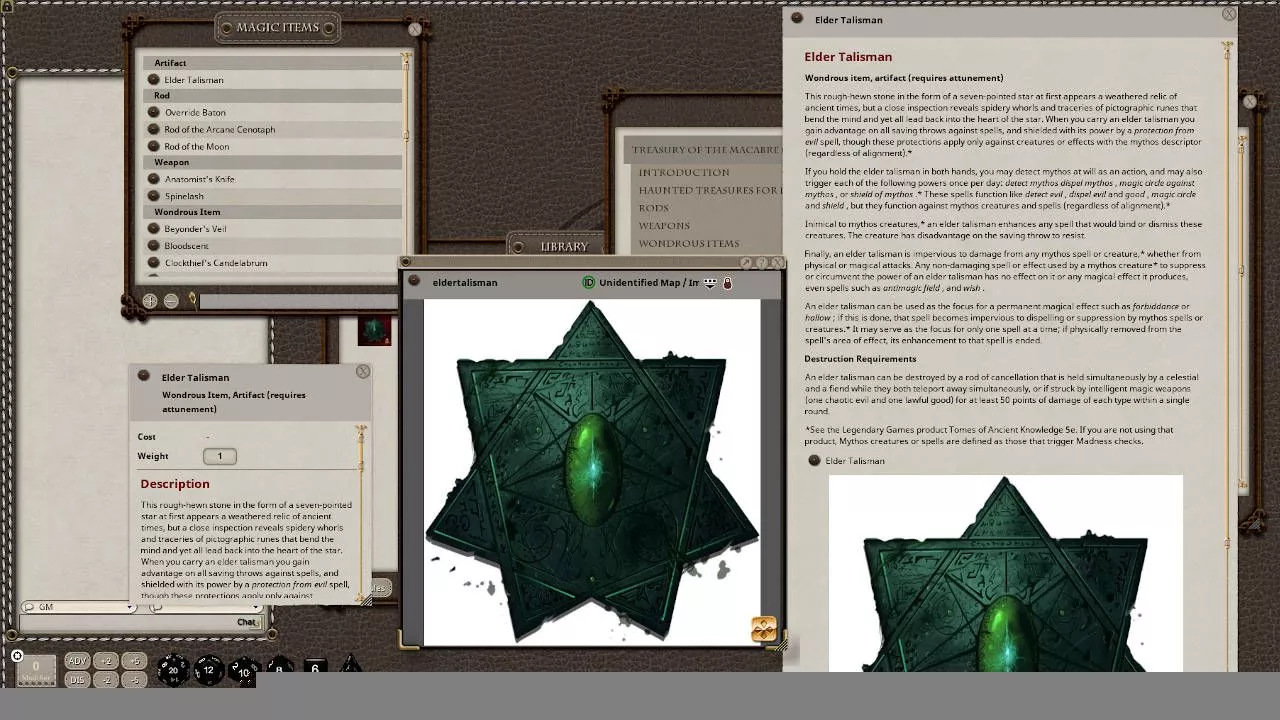Toggle the +5 modifier button
The height and width of the screenshot is (720, 1280).
pos(134,661)
